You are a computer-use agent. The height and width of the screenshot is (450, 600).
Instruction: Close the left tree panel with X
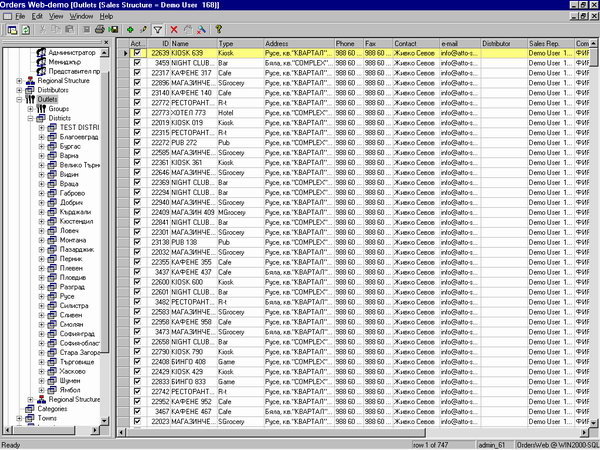pyautogui.click(x=106, y=42)
